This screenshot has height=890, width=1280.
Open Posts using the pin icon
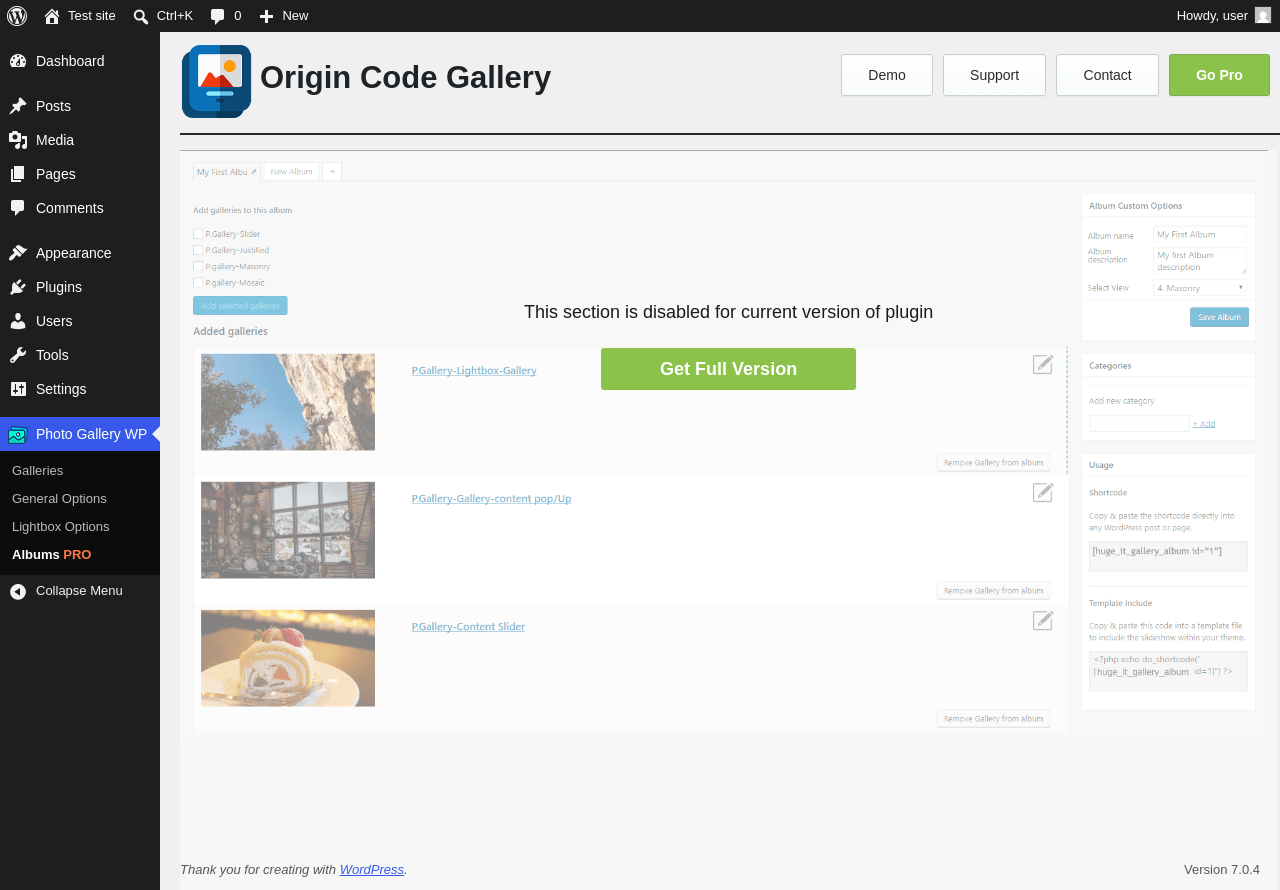pos(18,106)
